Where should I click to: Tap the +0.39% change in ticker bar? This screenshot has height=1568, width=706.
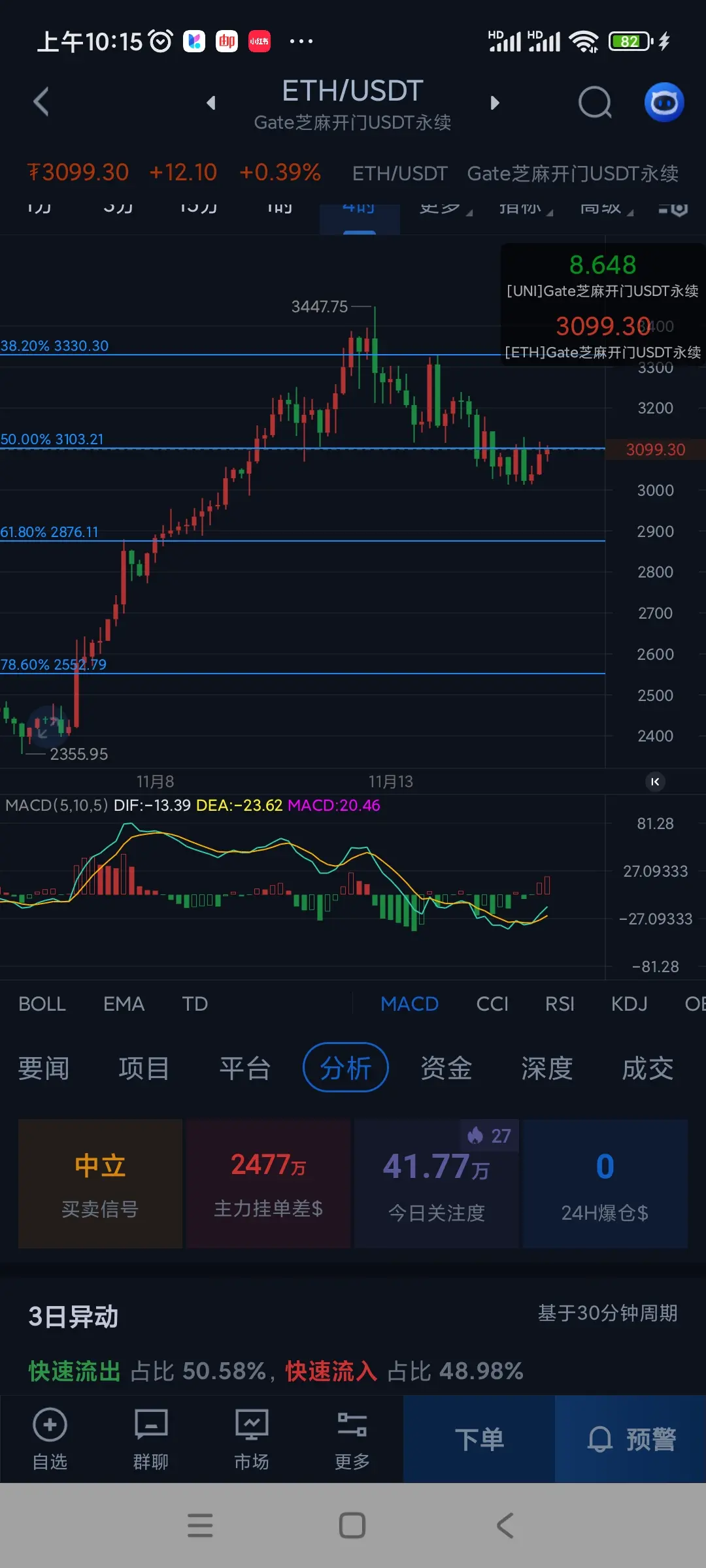pos(280,172)
